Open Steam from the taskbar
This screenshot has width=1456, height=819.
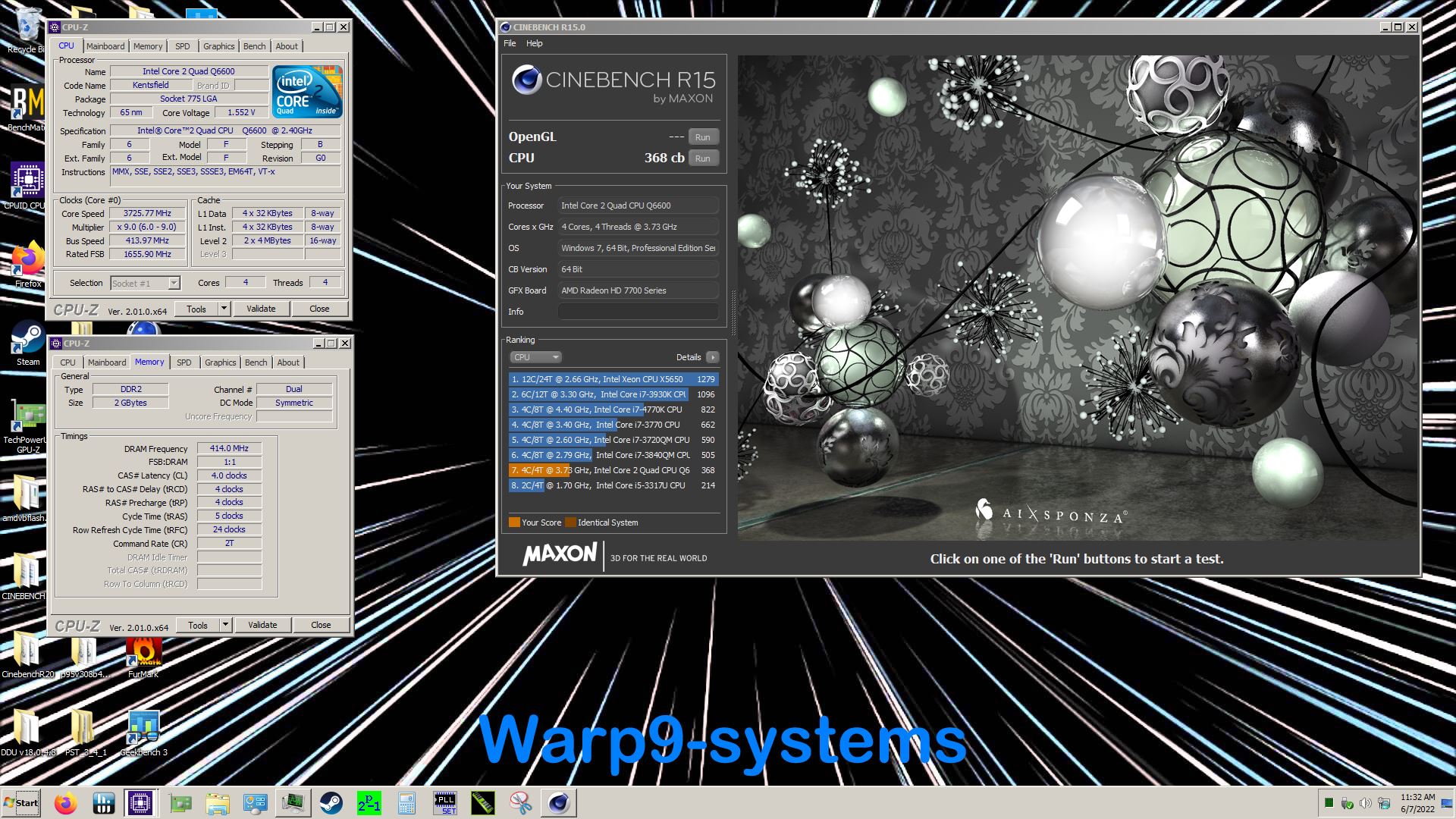331,803
